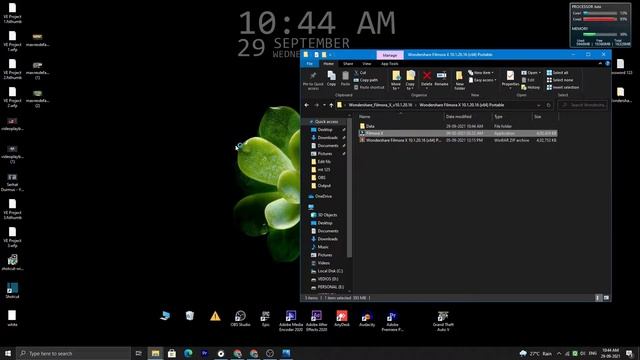Open the ribbon Open button dropdown
The image size is (640, 360).
(x=531, y=73)
